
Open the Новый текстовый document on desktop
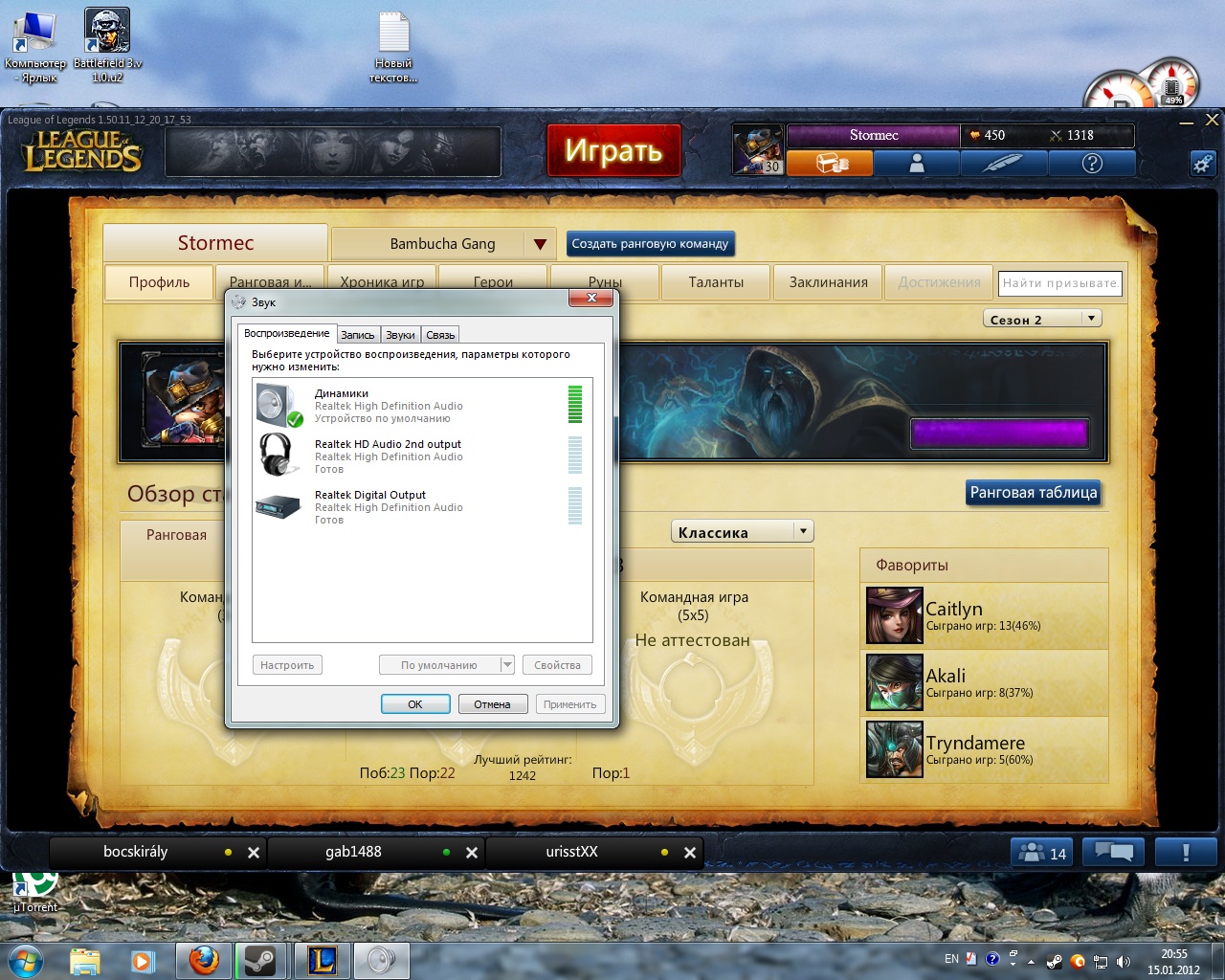(393, 46)
